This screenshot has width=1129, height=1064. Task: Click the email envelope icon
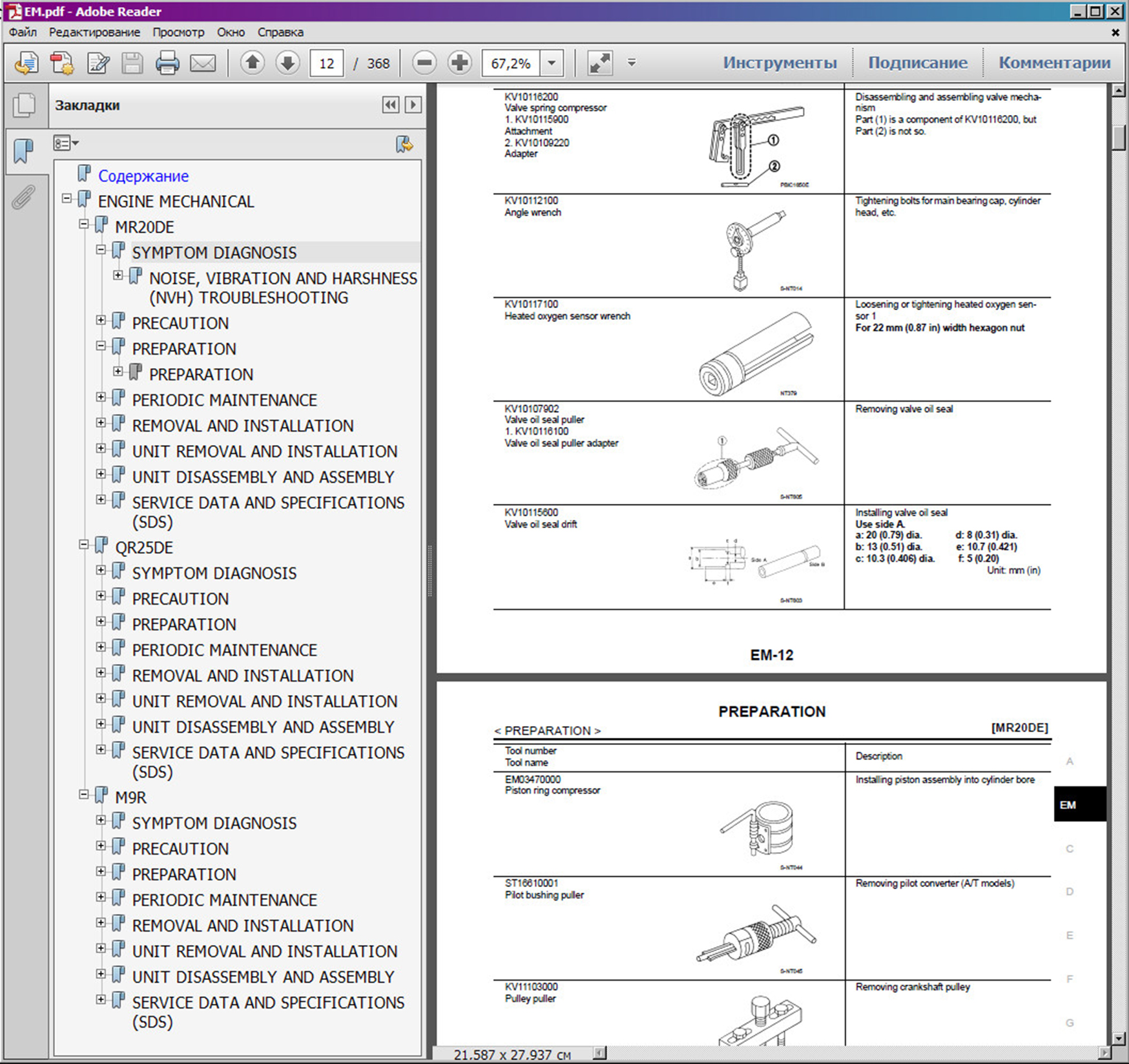tap(203, 63)
